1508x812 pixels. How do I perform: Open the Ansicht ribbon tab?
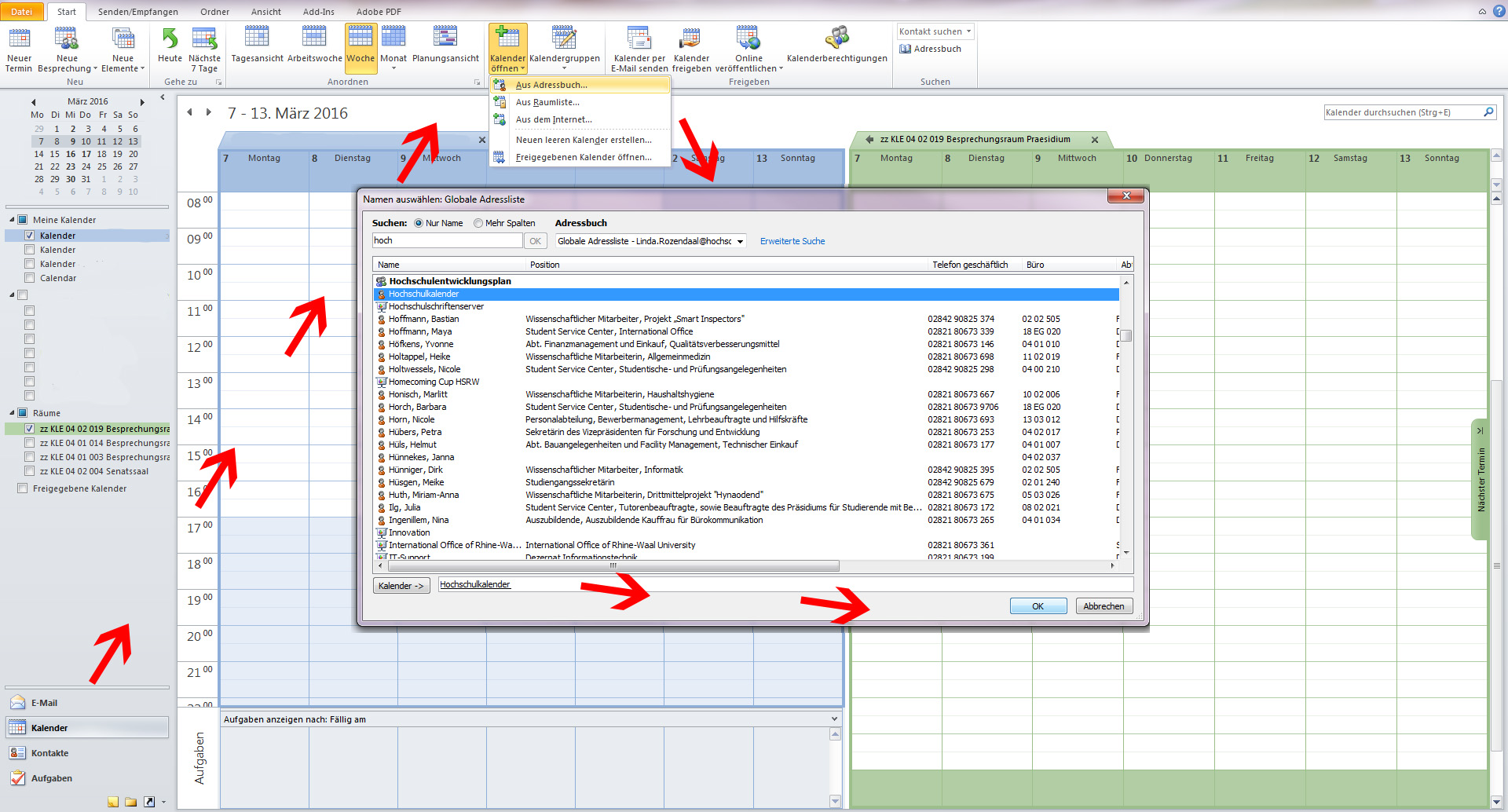(266, 12)
